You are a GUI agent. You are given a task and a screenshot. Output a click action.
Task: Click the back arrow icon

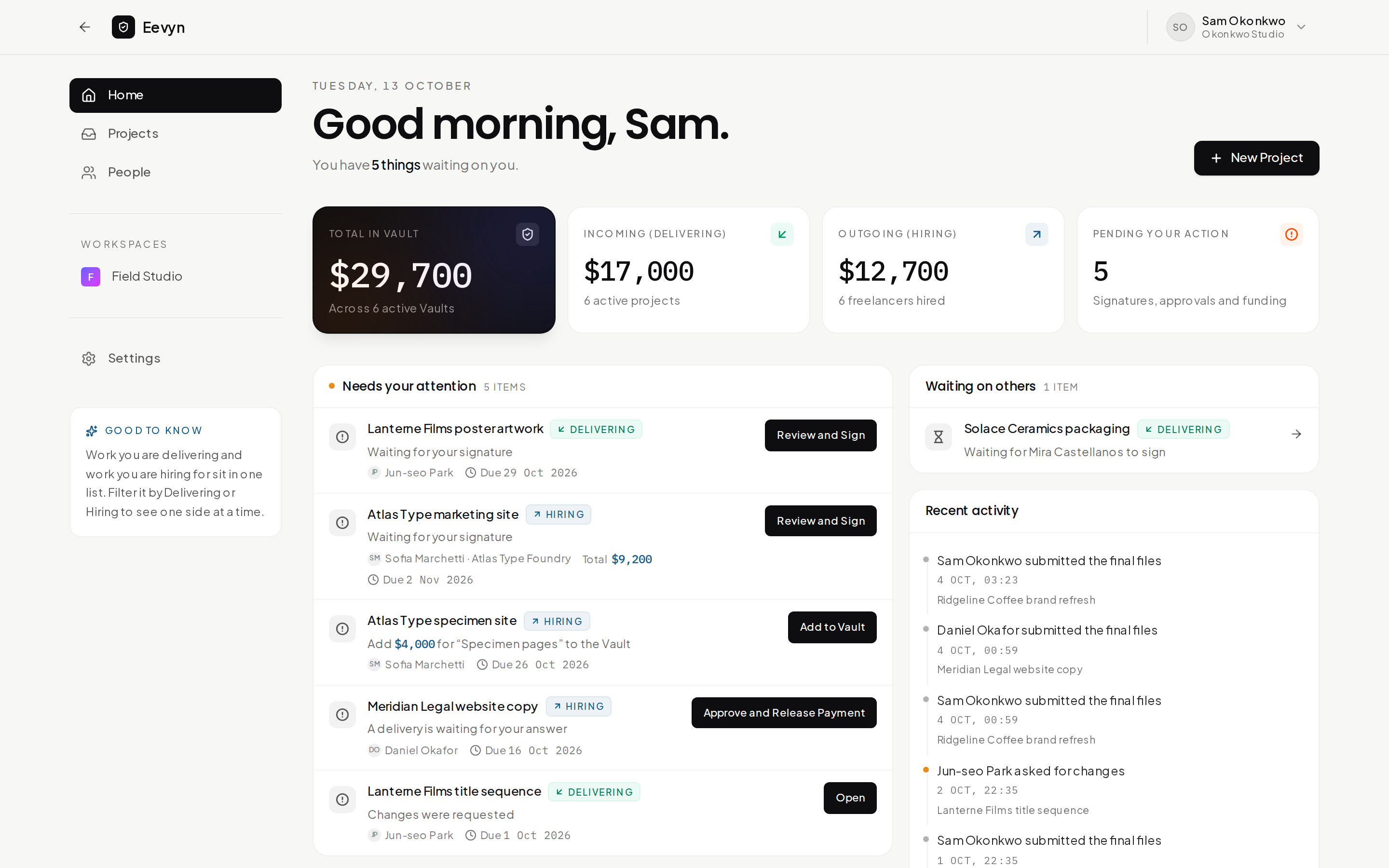pos(85,27)
